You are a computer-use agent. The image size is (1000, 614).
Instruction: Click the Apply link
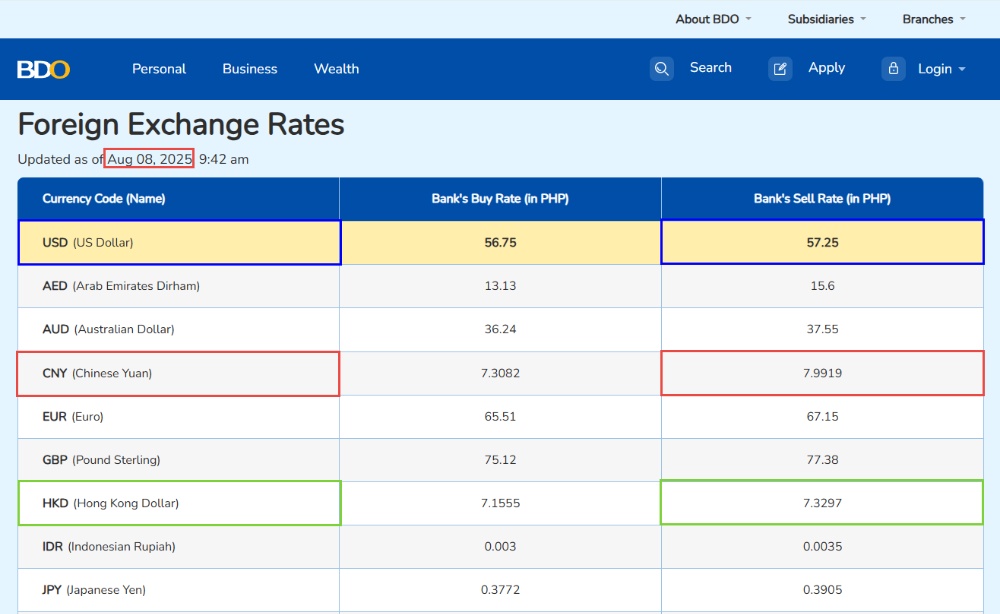827,68
